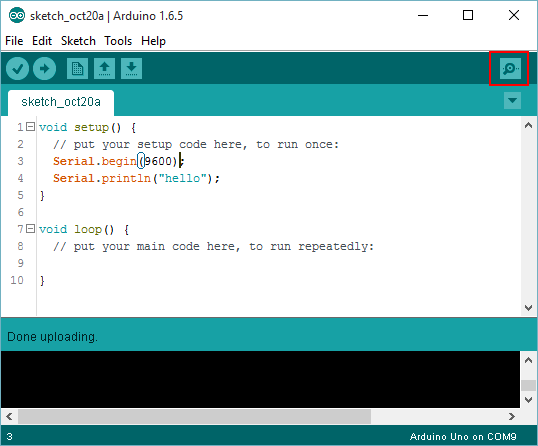Click inside the black console output area
This screenshot has width=538, height=446.
260,379
